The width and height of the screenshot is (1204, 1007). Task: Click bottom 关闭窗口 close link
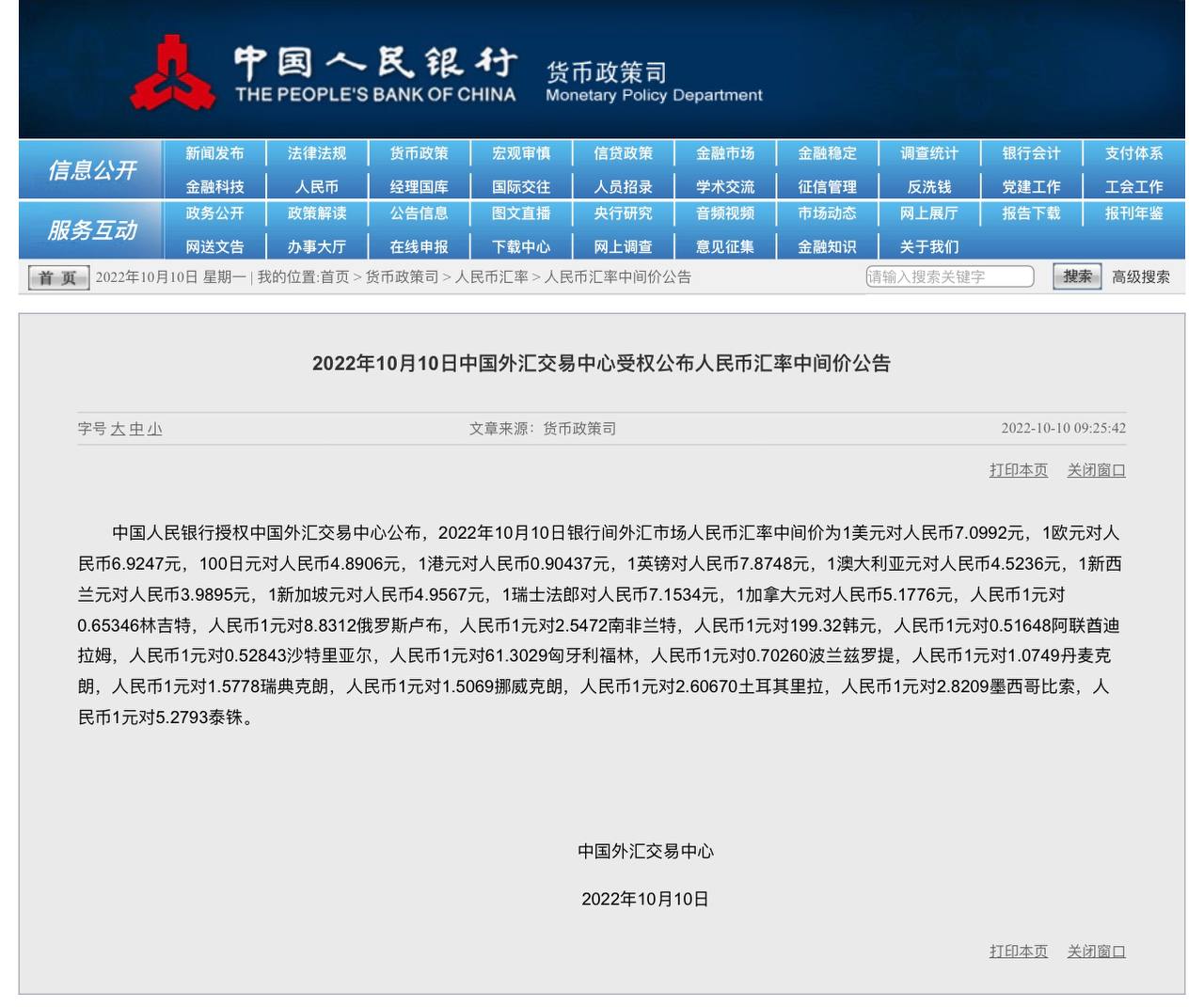(x=1096, y=952)
